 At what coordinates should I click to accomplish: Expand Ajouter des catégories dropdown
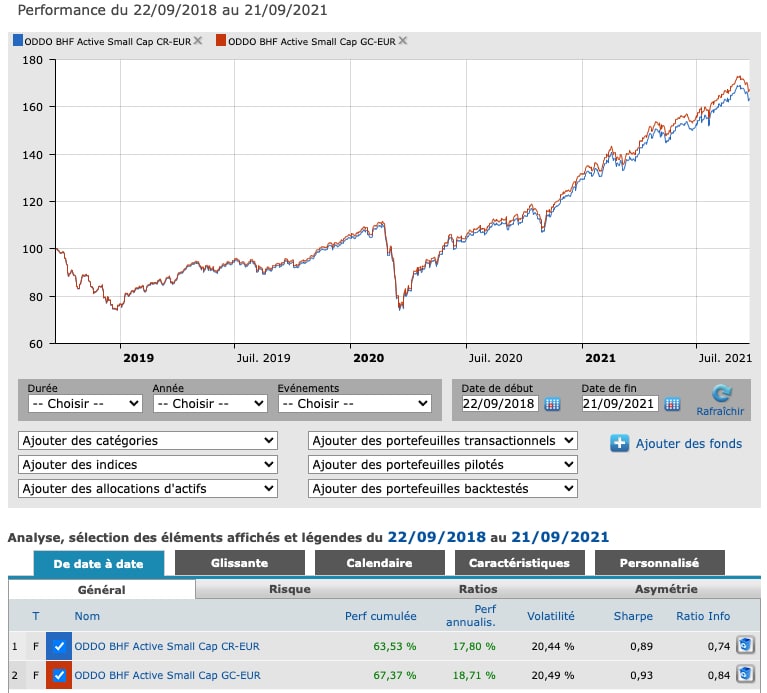[x=148, y=441]
